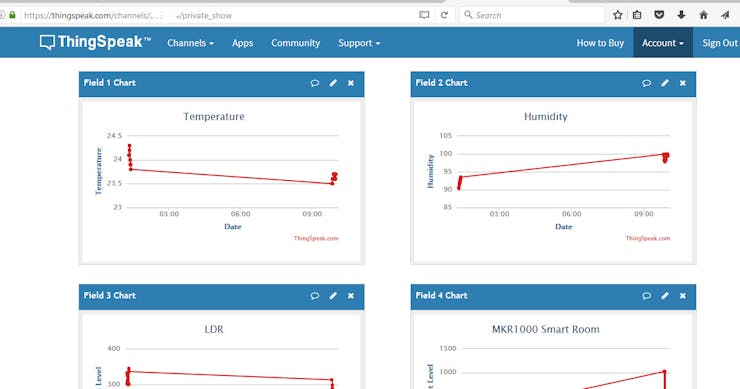
Task: Expand the Support dropdown menu
Action: pos(359,43)
